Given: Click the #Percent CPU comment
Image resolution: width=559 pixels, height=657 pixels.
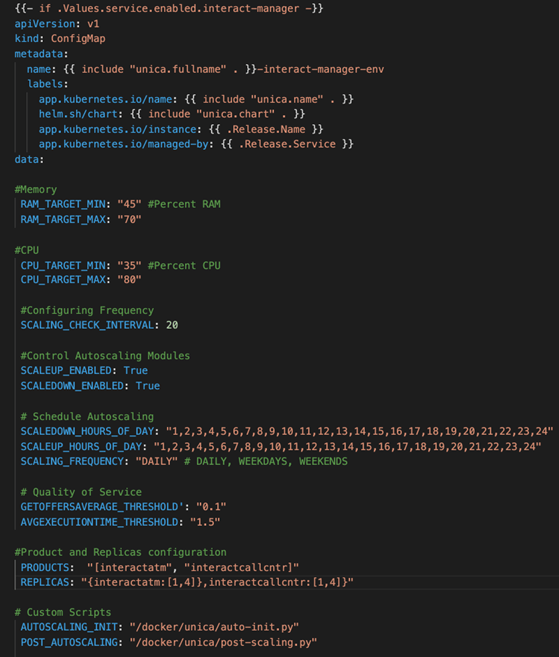Looking at the screenshot, I should 184,265.
